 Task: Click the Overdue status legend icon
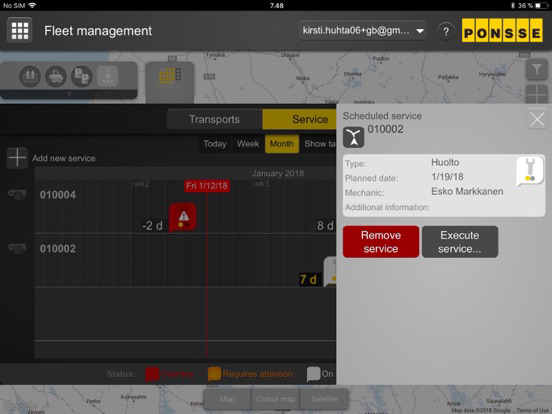pos(152,374)
